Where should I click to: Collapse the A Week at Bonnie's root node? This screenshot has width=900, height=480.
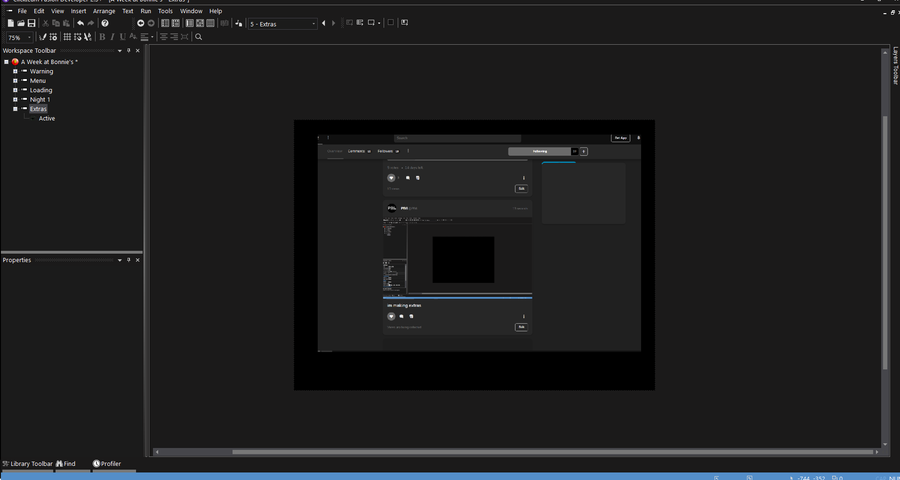6,62
